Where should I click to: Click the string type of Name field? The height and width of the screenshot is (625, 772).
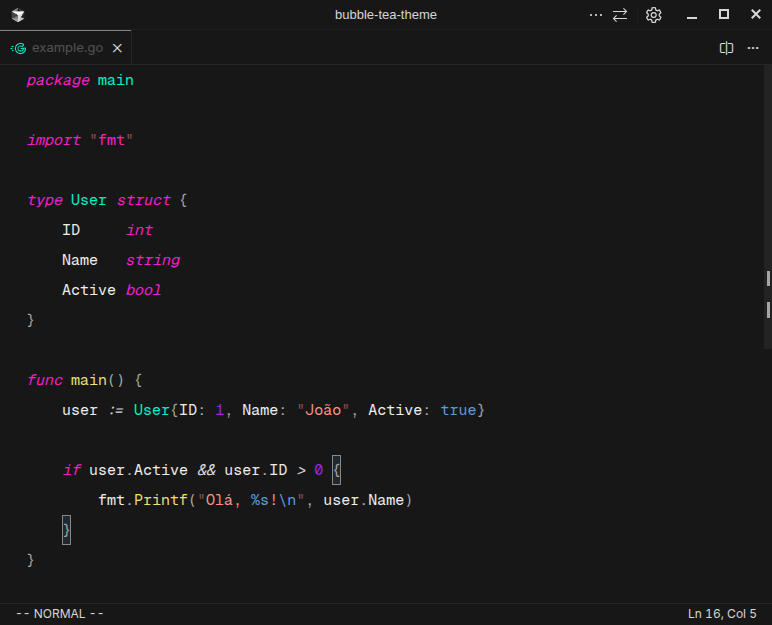[153, 260]
